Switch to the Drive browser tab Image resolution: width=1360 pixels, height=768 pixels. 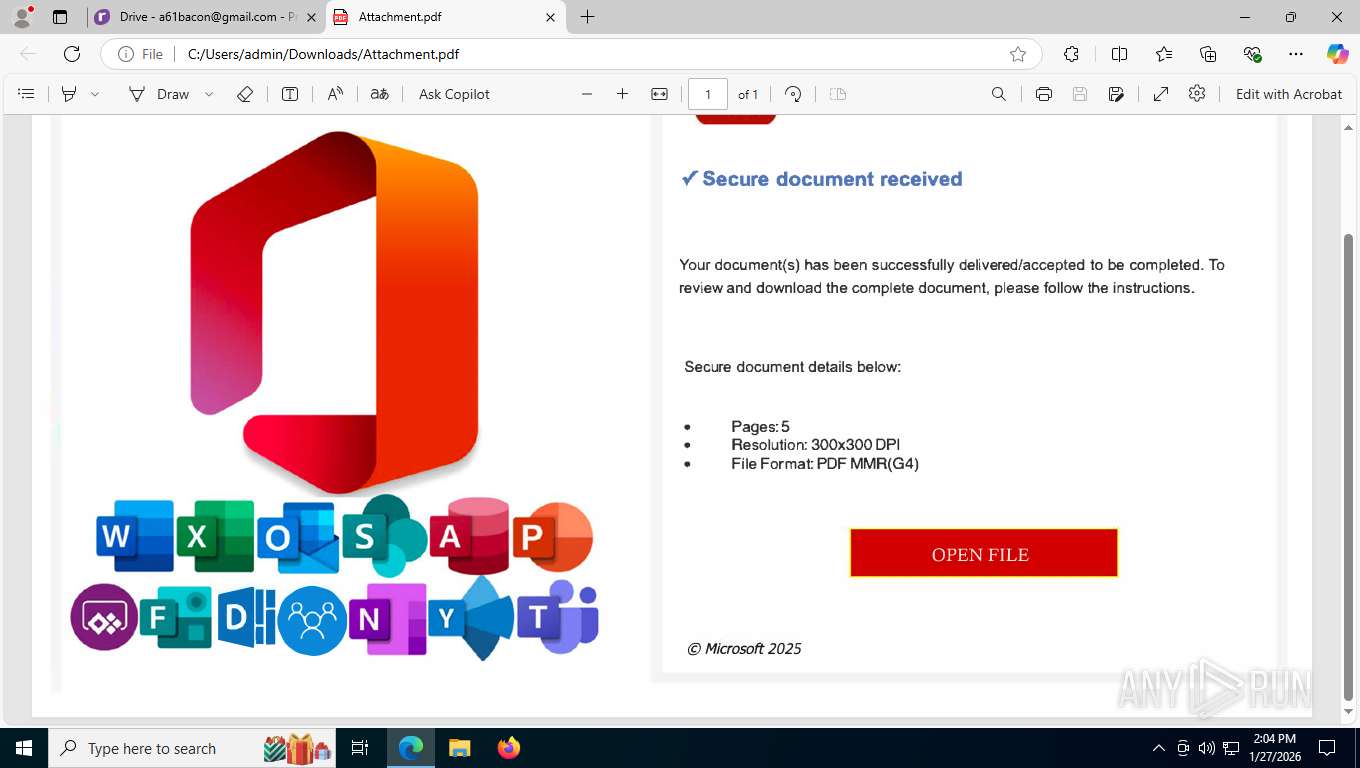click(x=204, y=17)
